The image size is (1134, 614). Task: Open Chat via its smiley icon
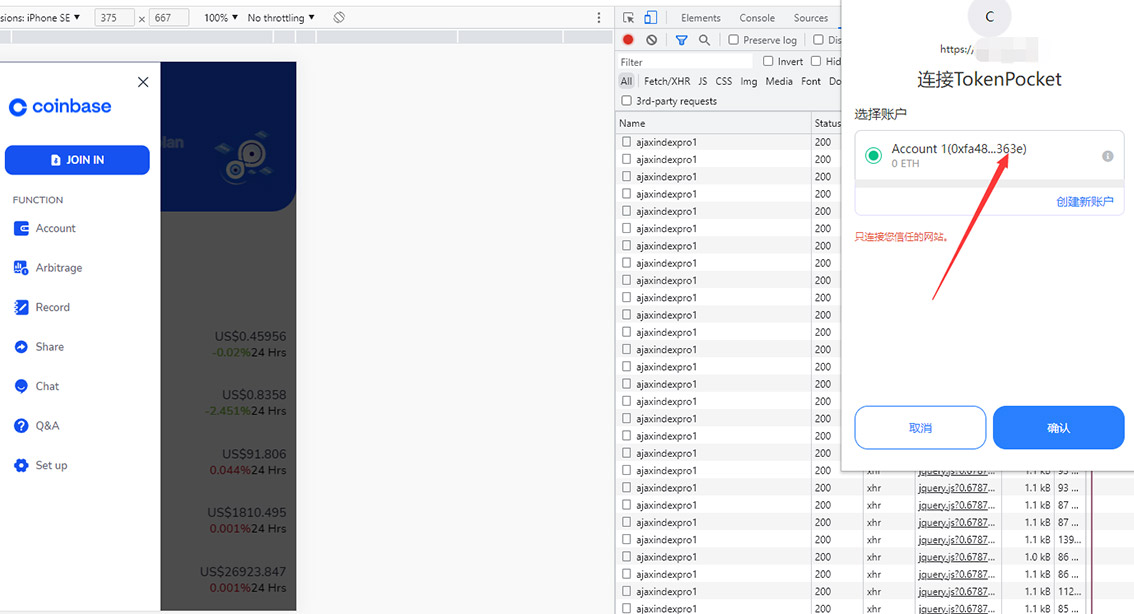point(21,386)
